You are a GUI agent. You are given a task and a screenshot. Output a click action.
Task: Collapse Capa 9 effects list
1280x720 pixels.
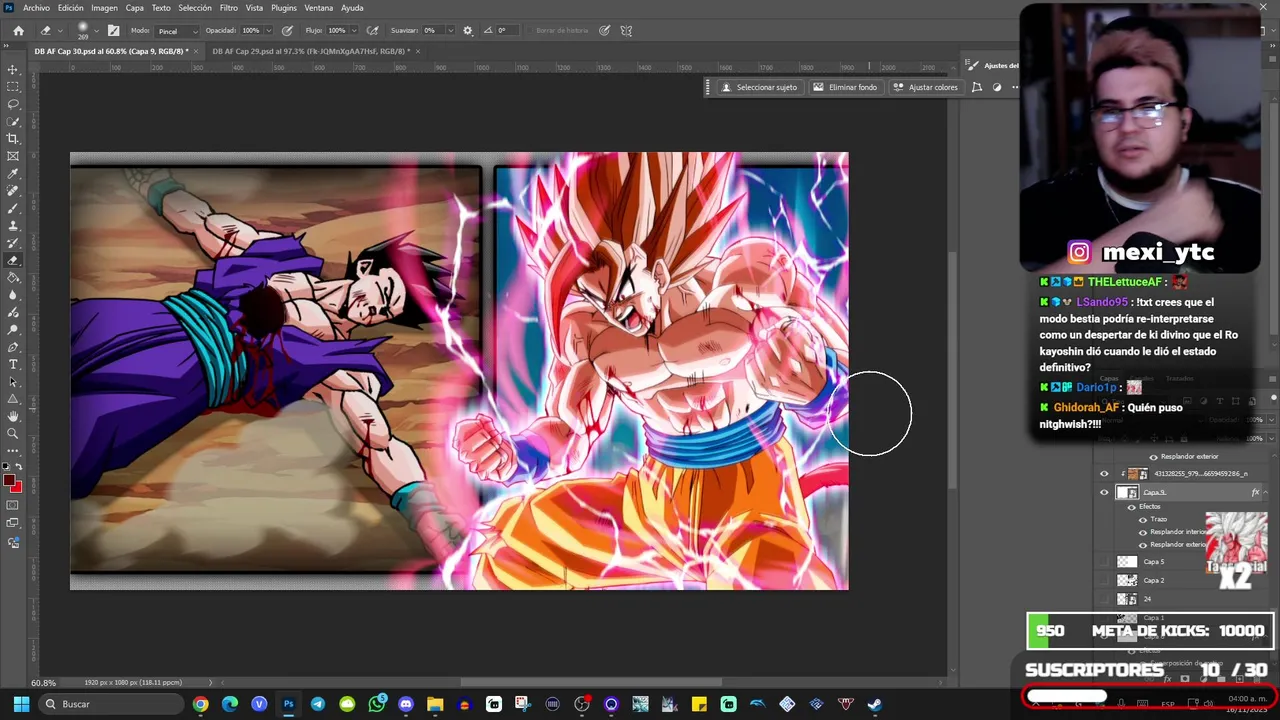(1266, 492)
